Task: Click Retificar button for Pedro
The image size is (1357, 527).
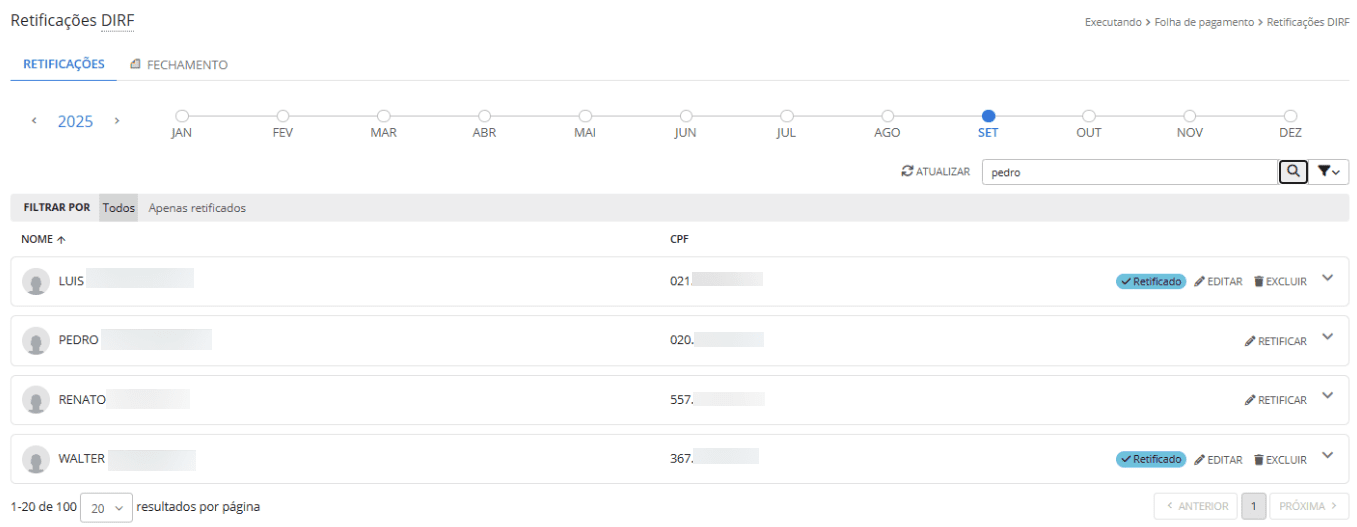Action: pos(1276,341)
